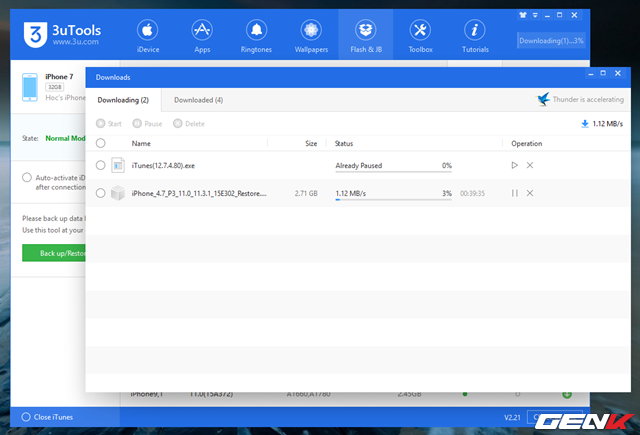Cancel the iPhone firmware download
Viewport: 640px width, 435px height.
530,193
